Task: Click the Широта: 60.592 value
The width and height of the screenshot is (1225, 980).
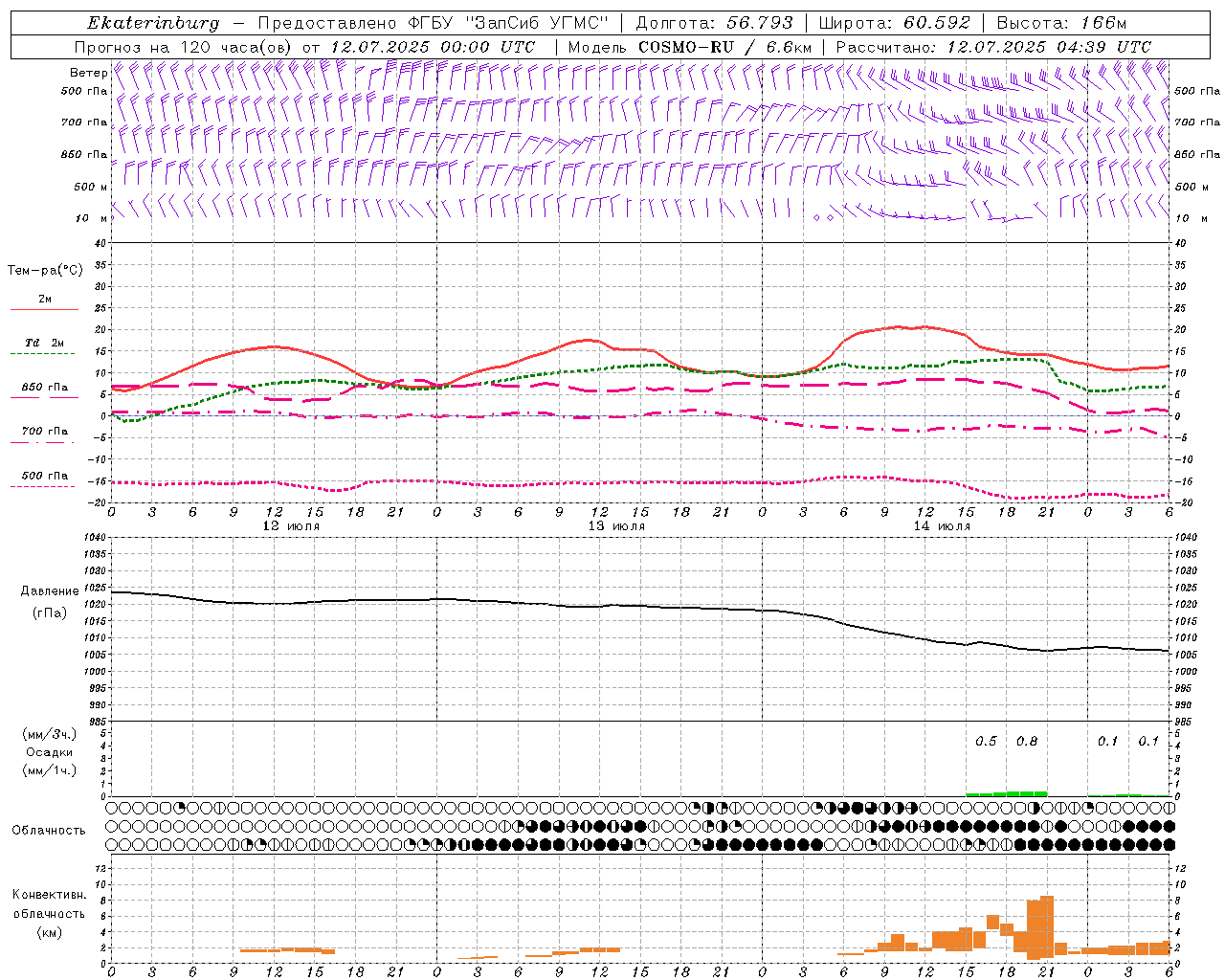Action: click(x=894, y=23)
